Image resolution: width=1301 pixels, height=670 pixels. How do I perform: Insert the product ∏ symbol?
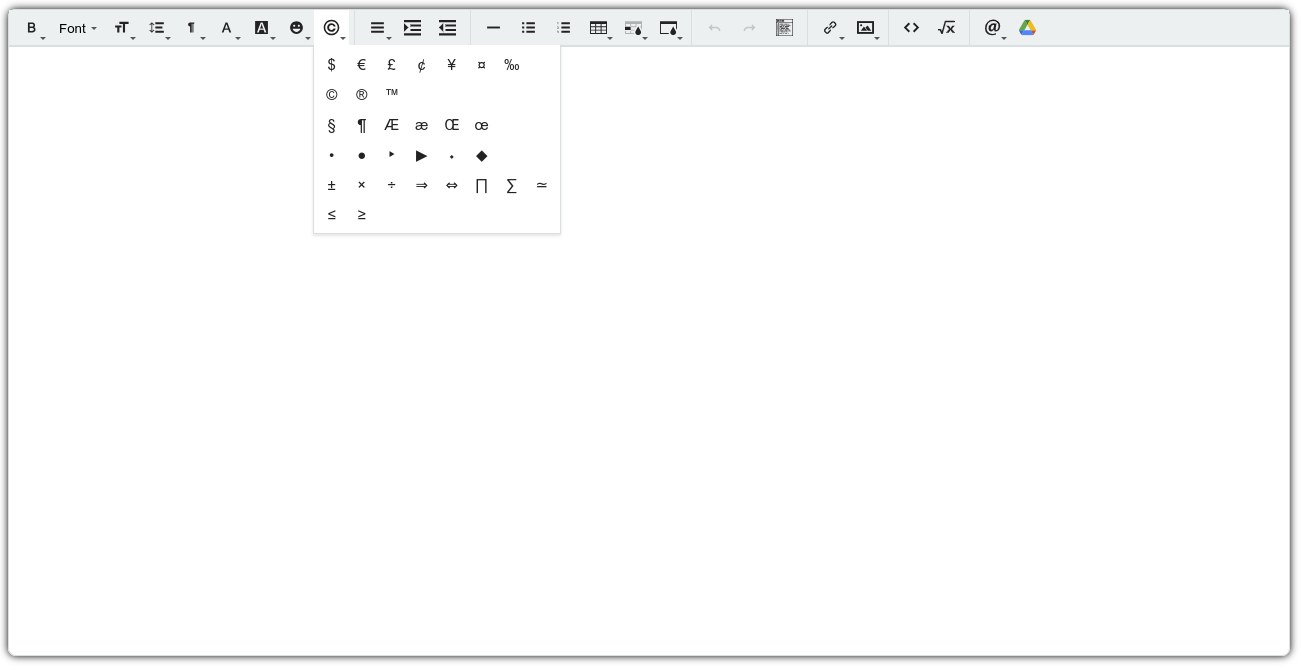[x=482, y=185]
